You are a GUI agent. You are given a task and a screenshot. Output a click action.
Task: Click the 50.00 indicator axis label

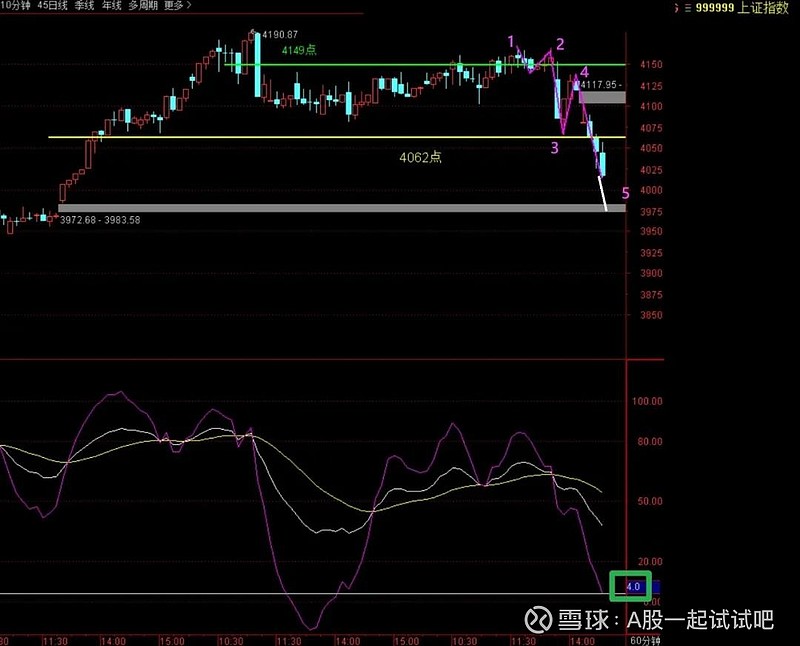(x=650, y=502)
